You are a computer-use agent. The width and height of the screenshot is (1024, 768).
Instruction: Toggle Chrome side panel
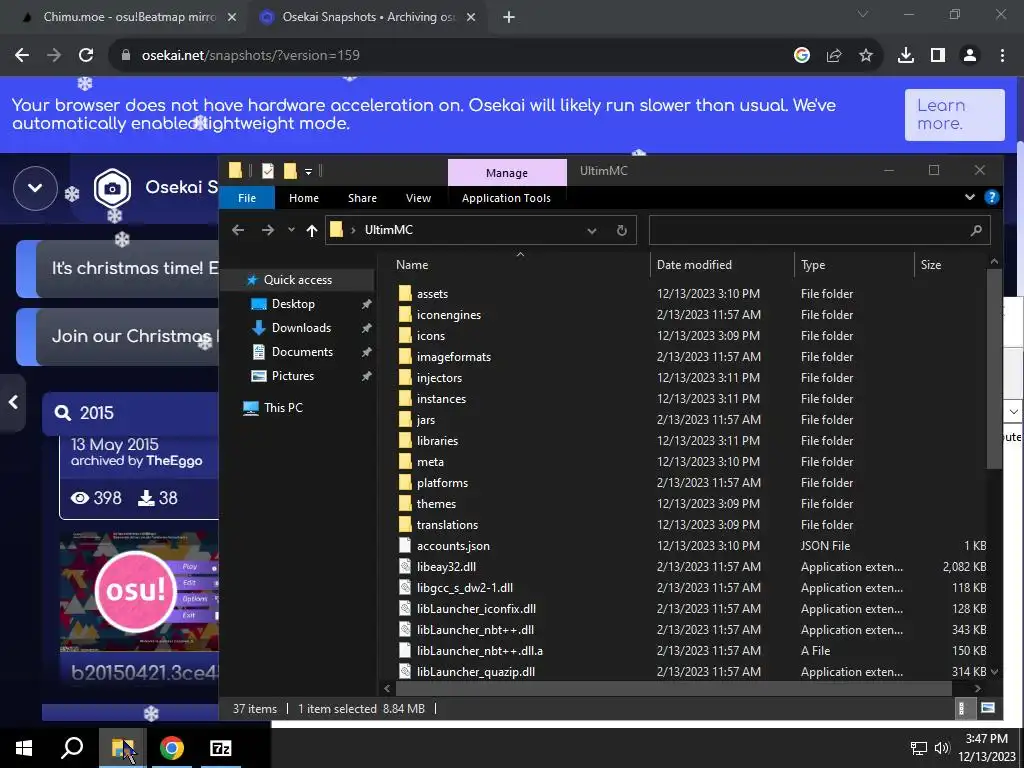coord(937,56)
